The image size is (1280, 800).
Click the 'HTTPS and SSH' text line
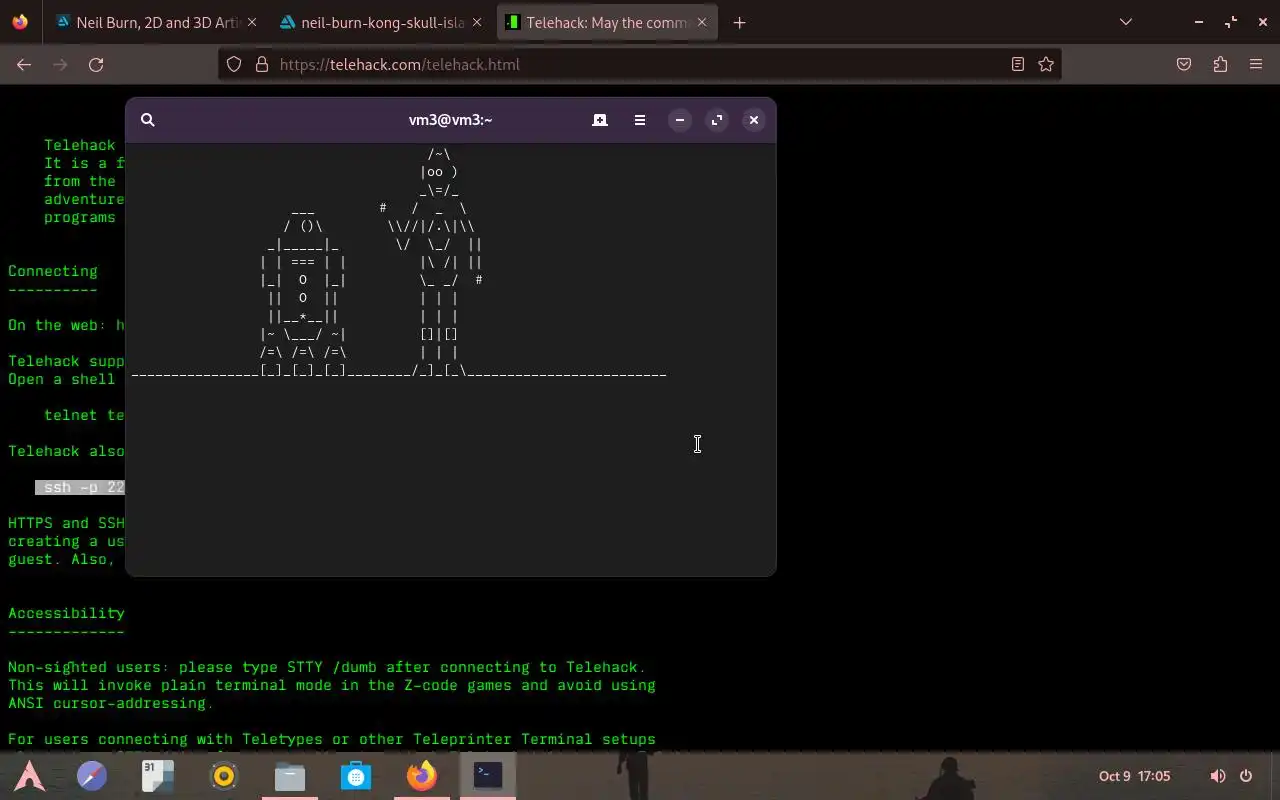coord(66,523)
